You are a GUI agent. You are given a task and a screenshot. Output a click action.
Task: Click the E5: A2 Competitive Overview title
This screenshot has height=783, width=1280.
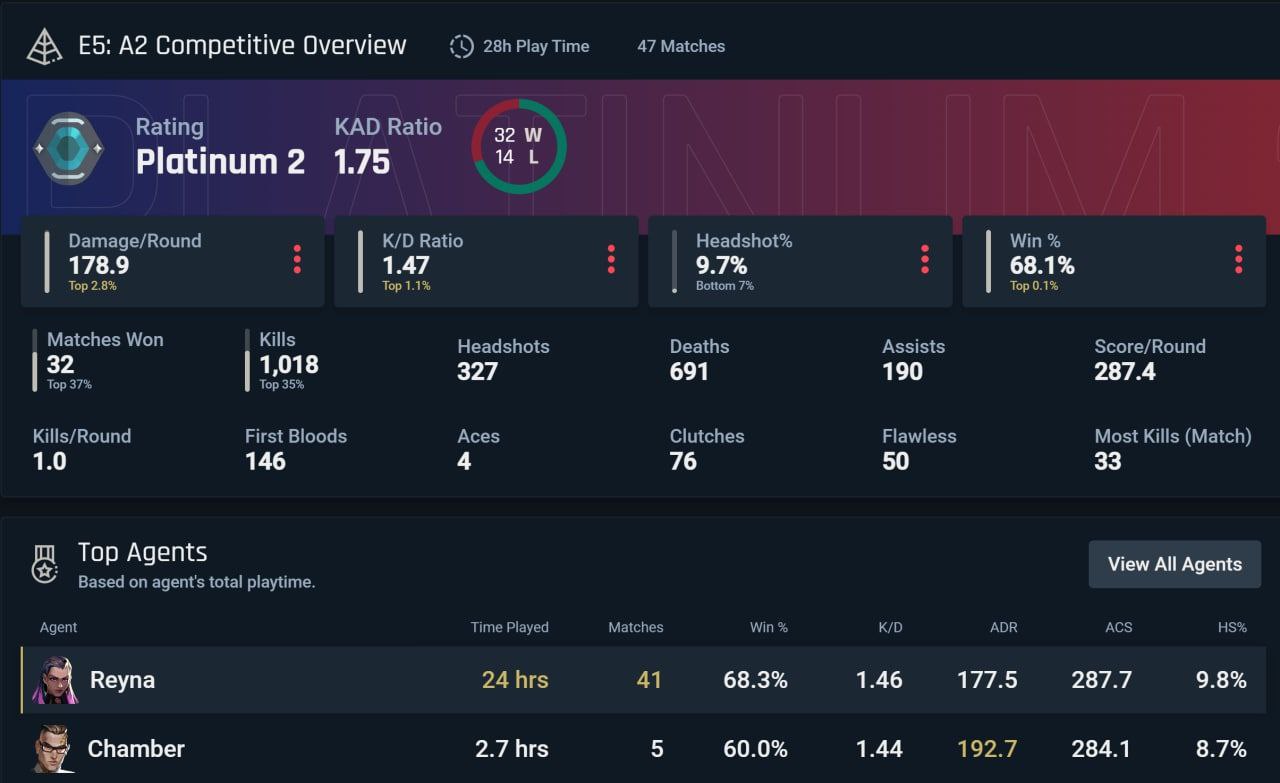[242, 45]
